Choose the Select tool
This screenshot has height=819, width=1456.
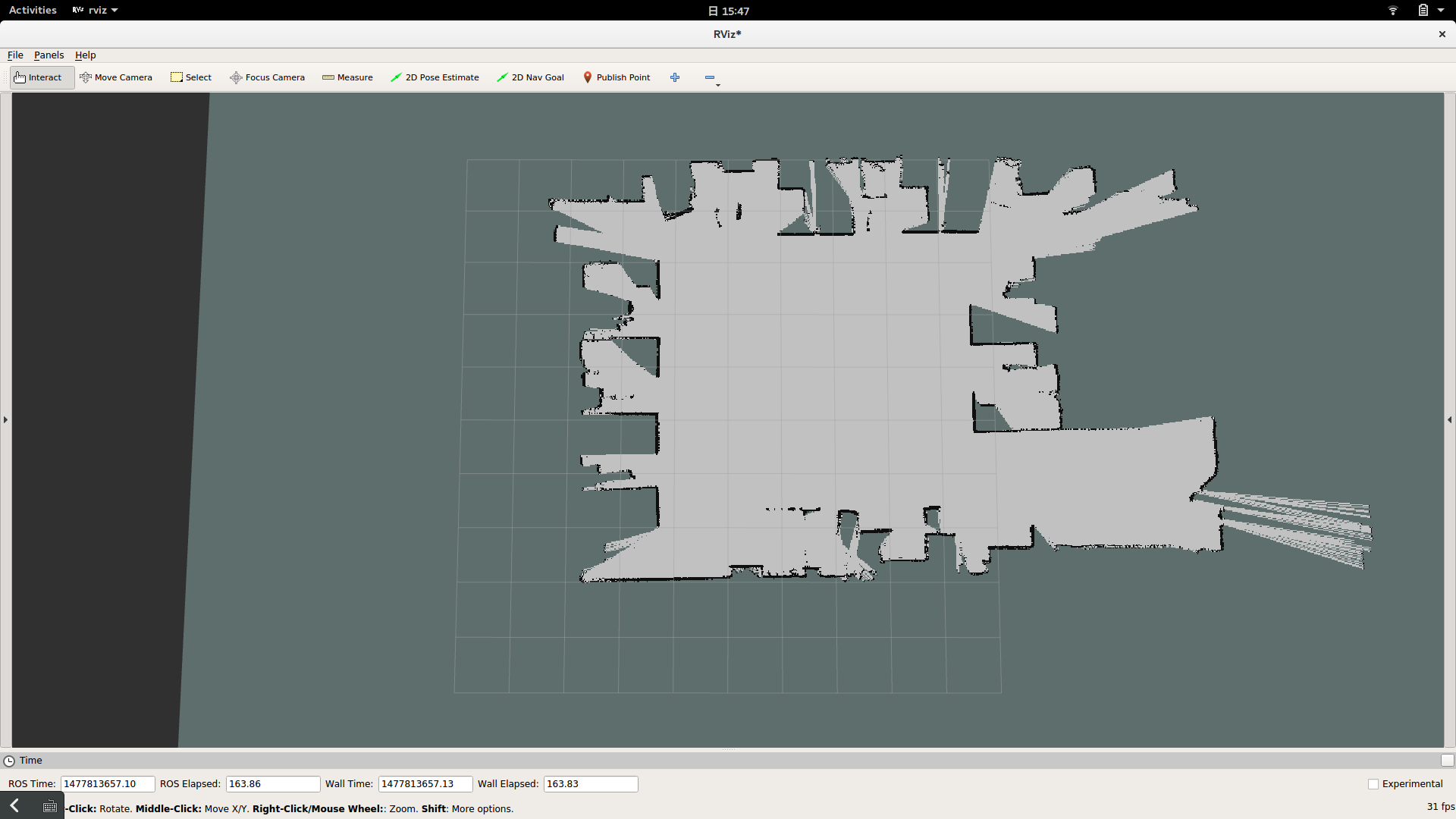[191, 77]
